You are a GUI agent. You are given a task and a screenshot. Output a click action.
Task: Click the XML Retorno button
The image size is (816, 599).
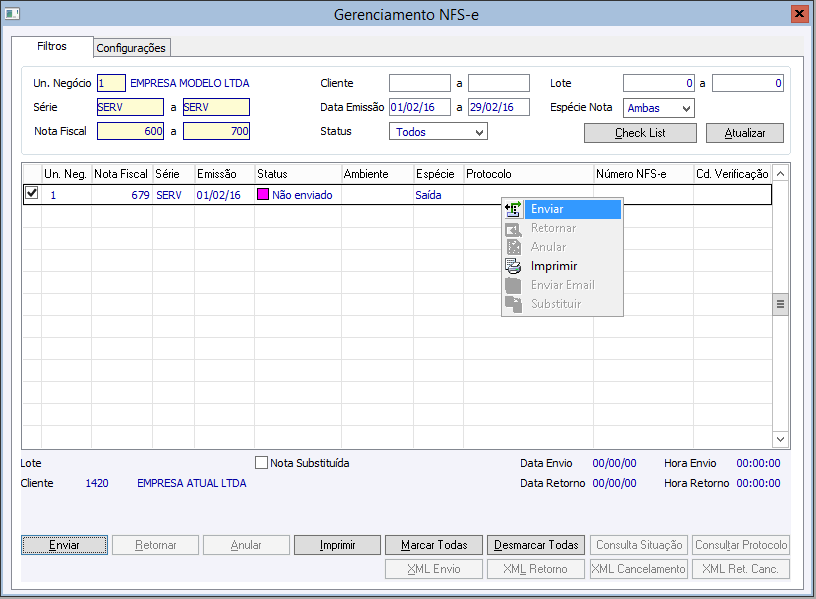[536, 569]
